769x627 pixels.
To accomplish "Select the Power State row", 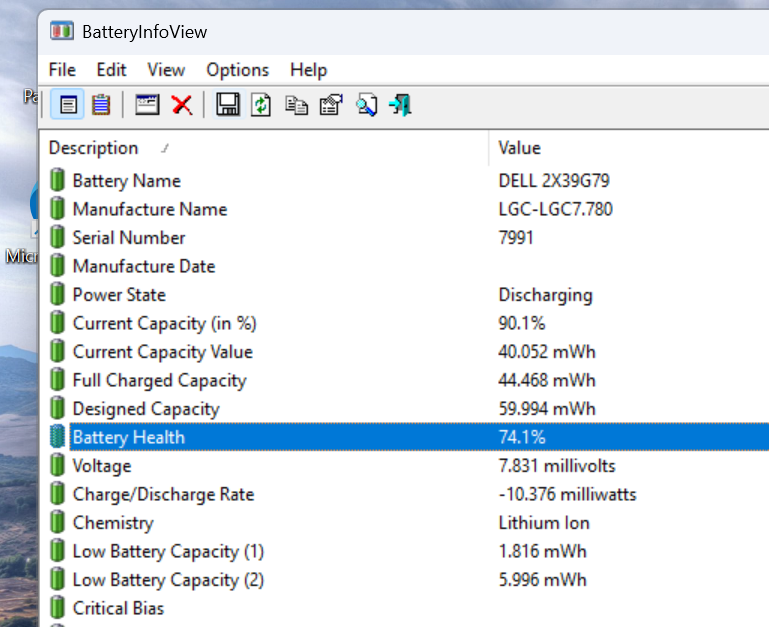I will pos(404,294).
